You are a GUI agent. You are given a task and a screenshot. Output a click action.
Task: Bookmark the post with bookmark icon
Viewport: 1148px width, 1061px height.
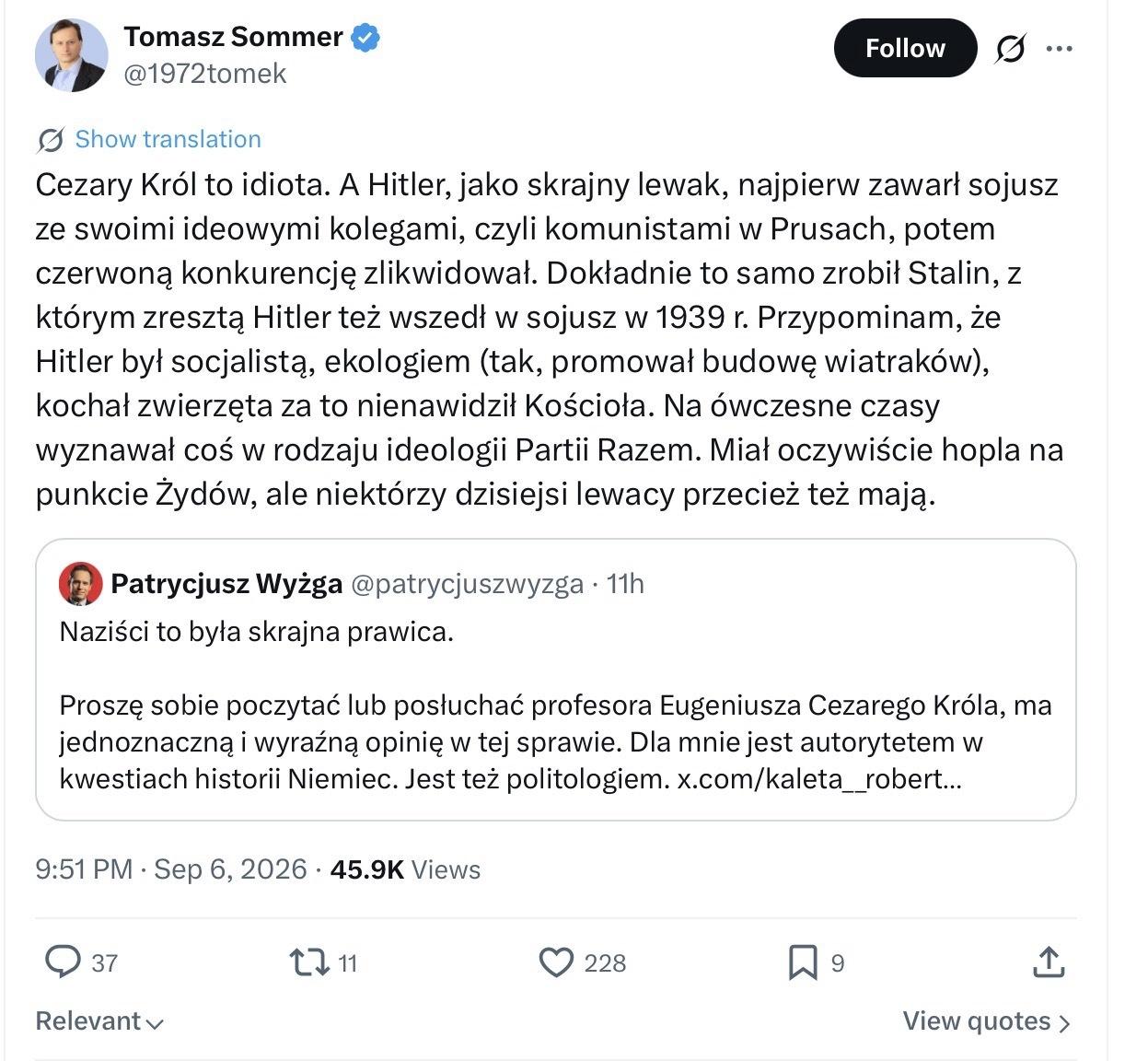(x=803, y=962)
